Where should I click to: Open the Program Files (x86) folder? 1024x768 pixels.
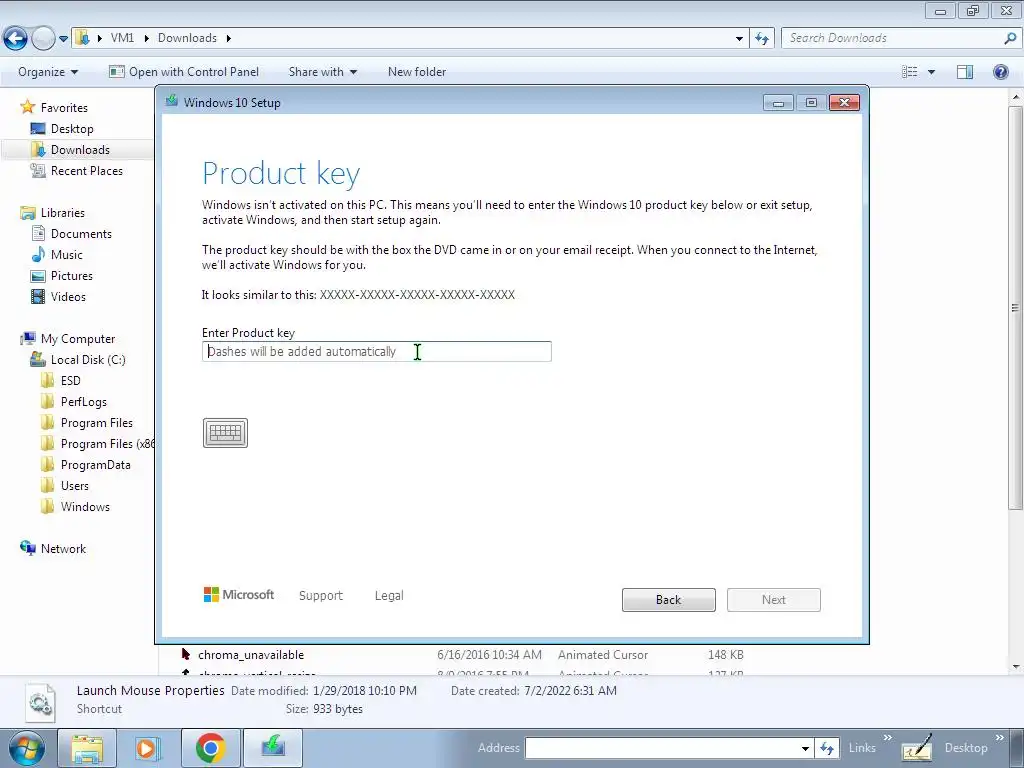(108, 443)
